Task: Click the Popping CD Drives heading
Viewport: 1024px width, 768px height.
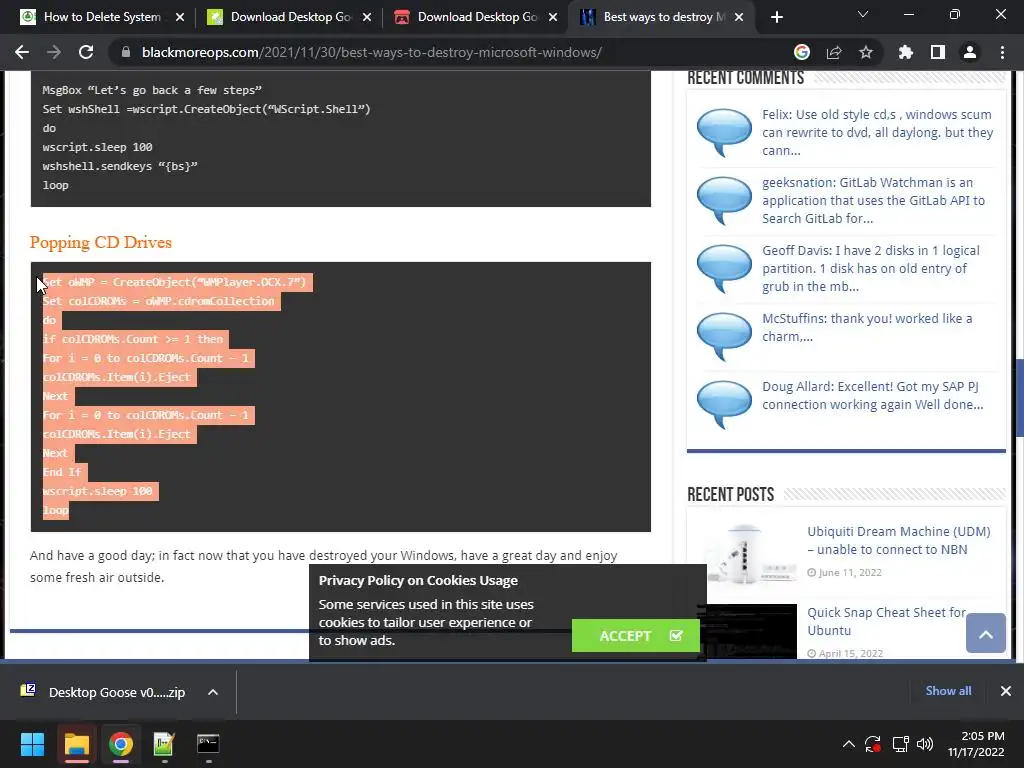Action: (x=101, y=242)
